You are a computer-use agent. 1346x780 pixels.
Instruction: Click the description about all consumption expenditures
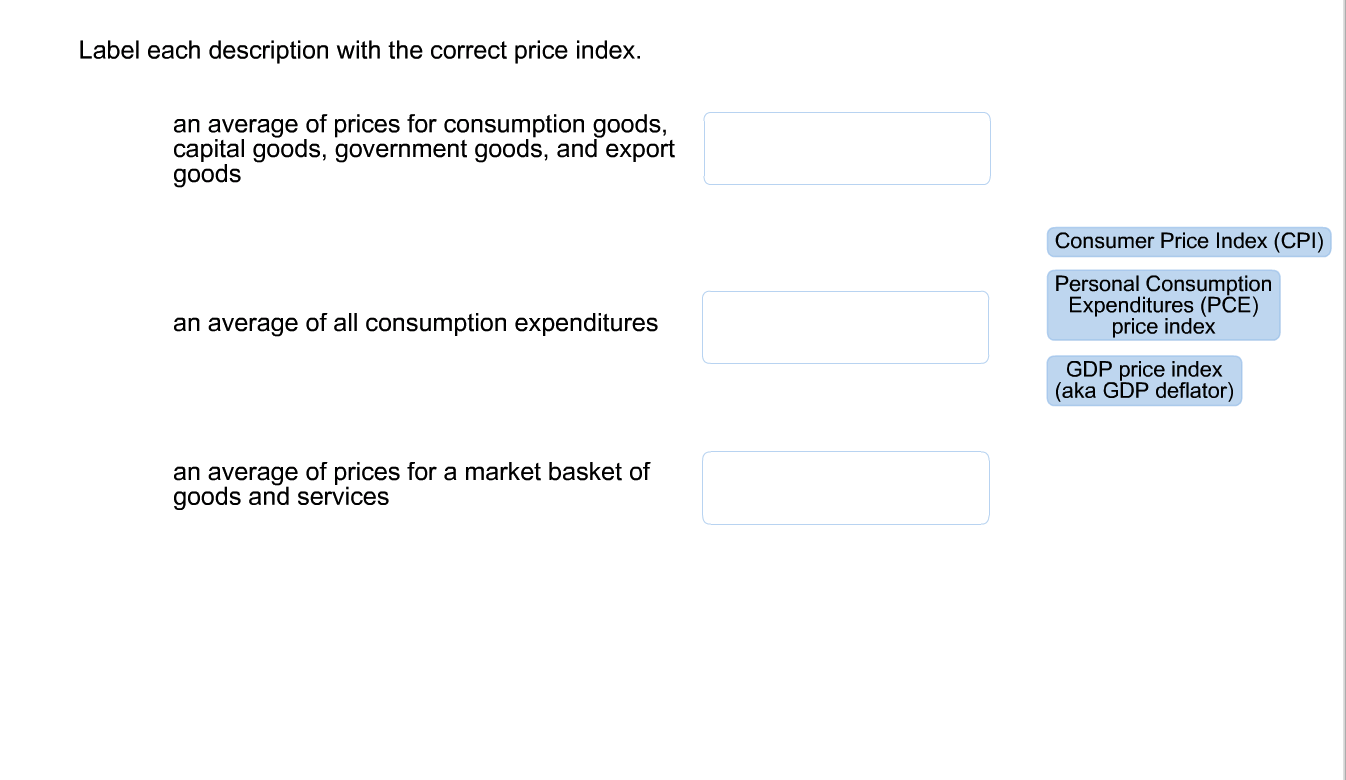(x=415, y=323)
